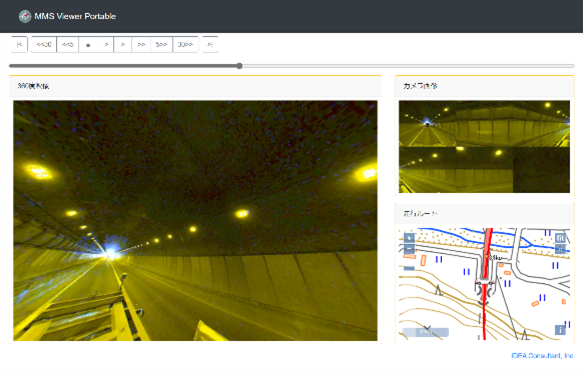Jump to the first frame with |< button

tap(19, 45)
